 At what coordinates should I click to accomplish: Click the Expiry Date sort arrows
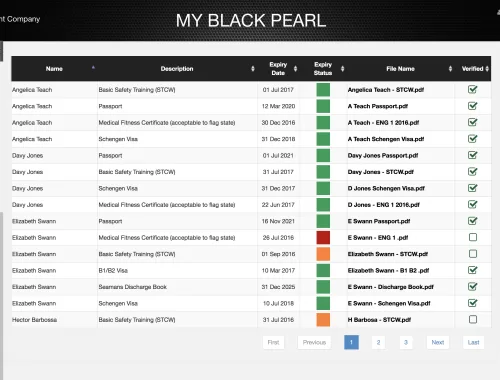[x=295, y=69]
